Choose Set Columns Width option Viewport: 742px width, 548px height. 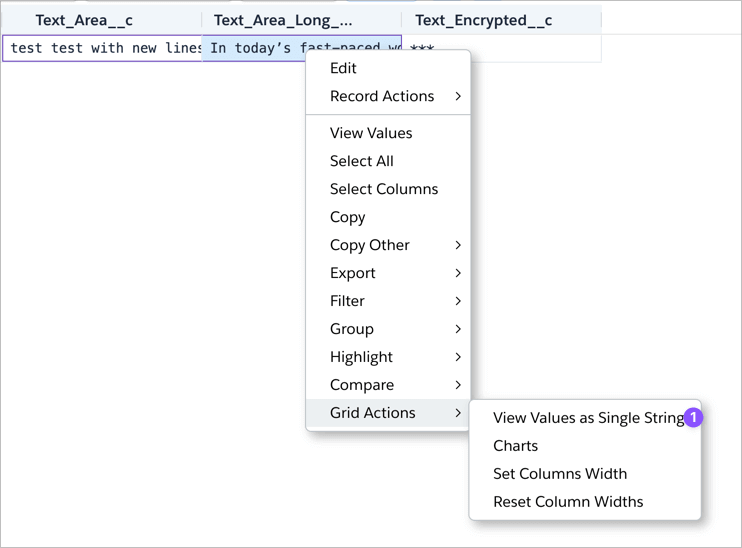coord(560,474)
